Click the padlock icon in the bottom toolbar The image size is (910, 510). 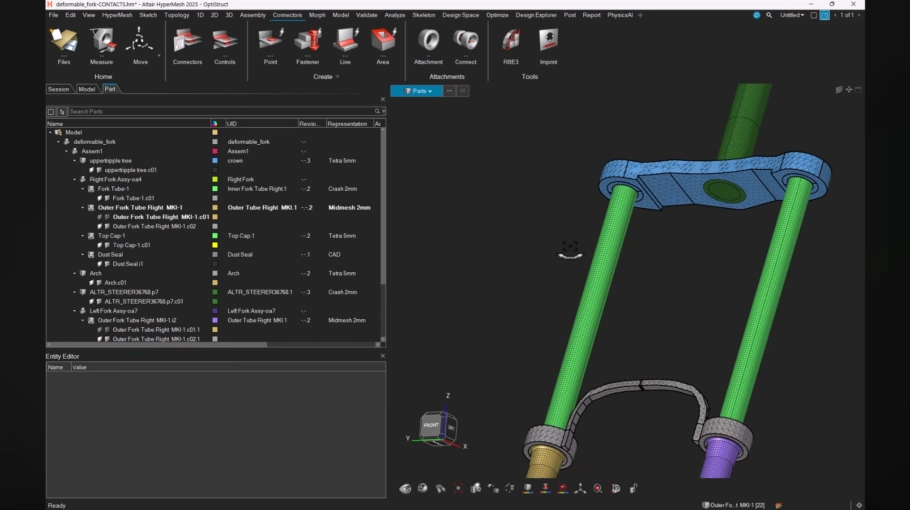point(633,489)
